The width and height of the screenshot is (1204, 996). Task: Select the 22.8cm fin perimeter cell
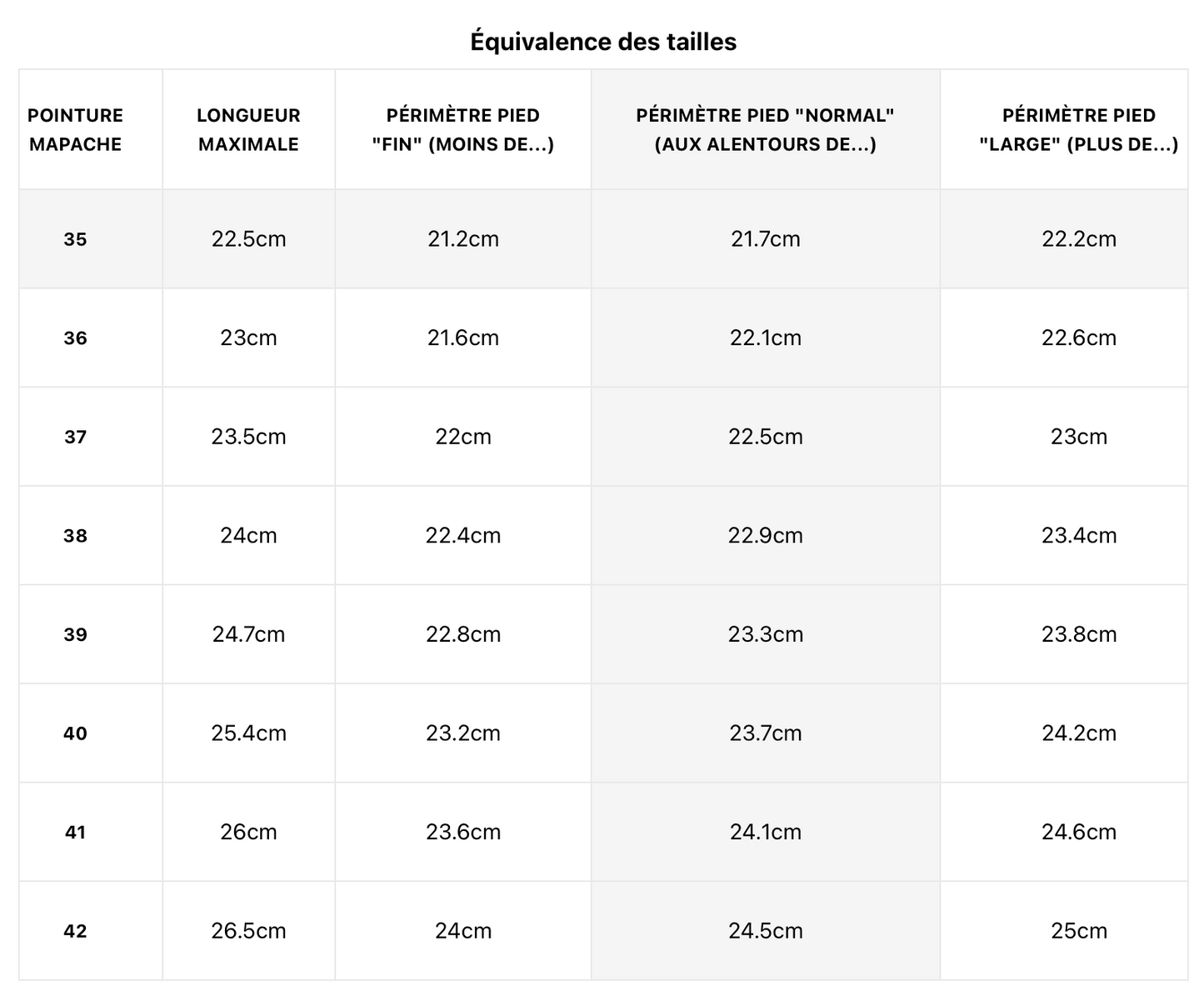point(462,634)
